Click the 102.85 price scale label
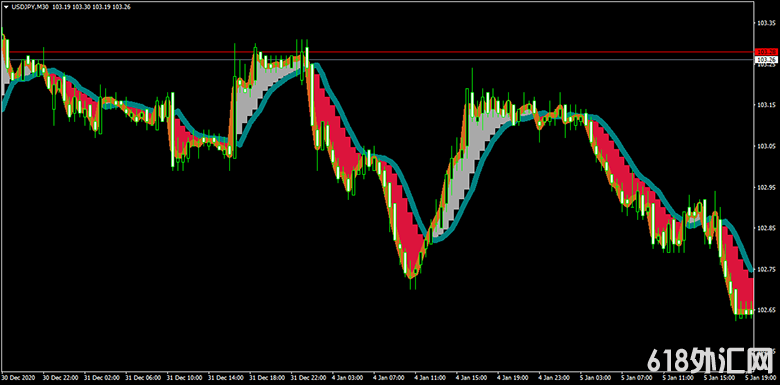780x385 pixels. click(766, 228)
